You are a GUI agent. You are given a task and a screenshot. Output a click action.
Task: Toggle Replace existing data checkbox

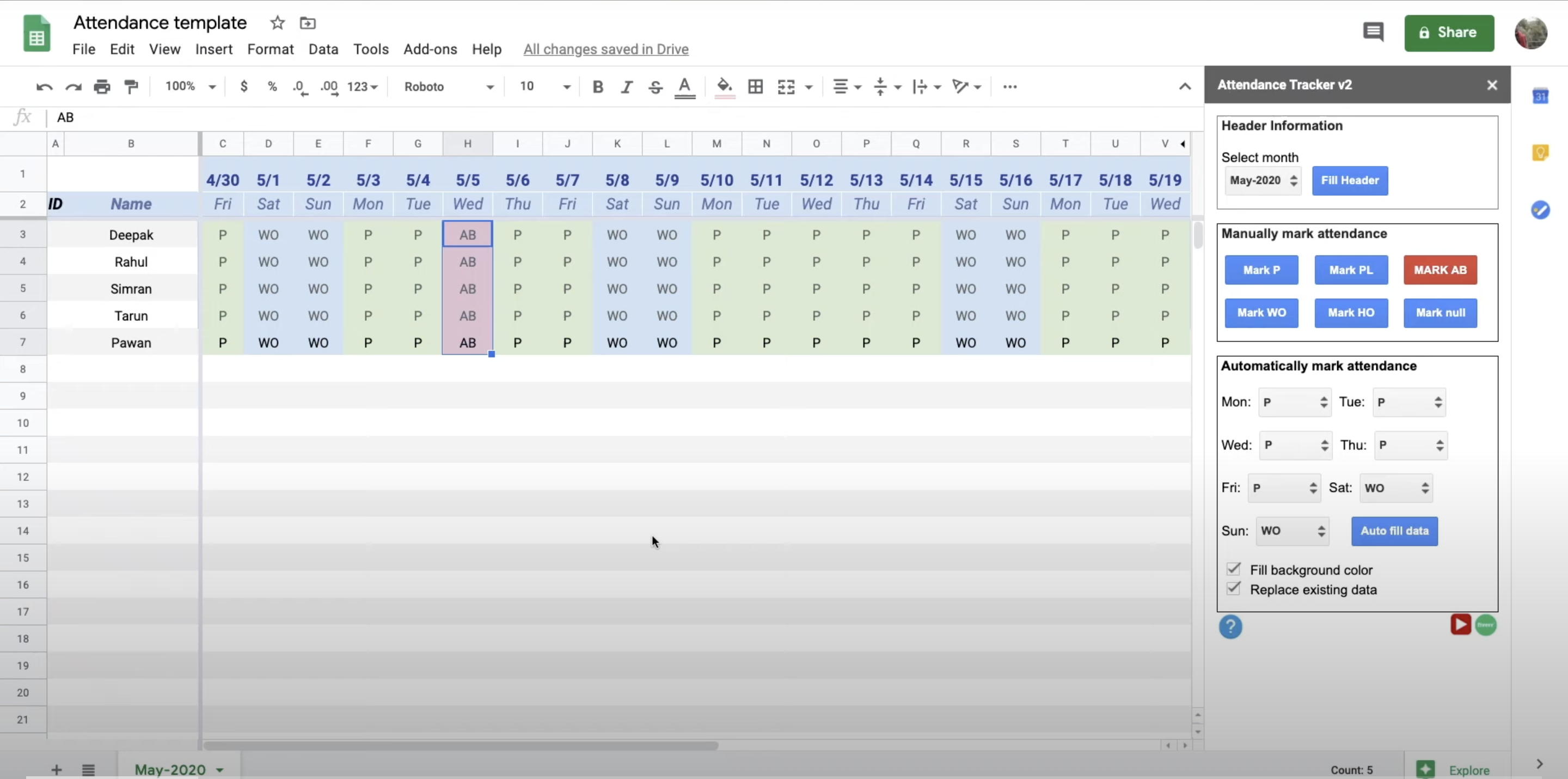pyautogui.click(x=1233, y=588)
